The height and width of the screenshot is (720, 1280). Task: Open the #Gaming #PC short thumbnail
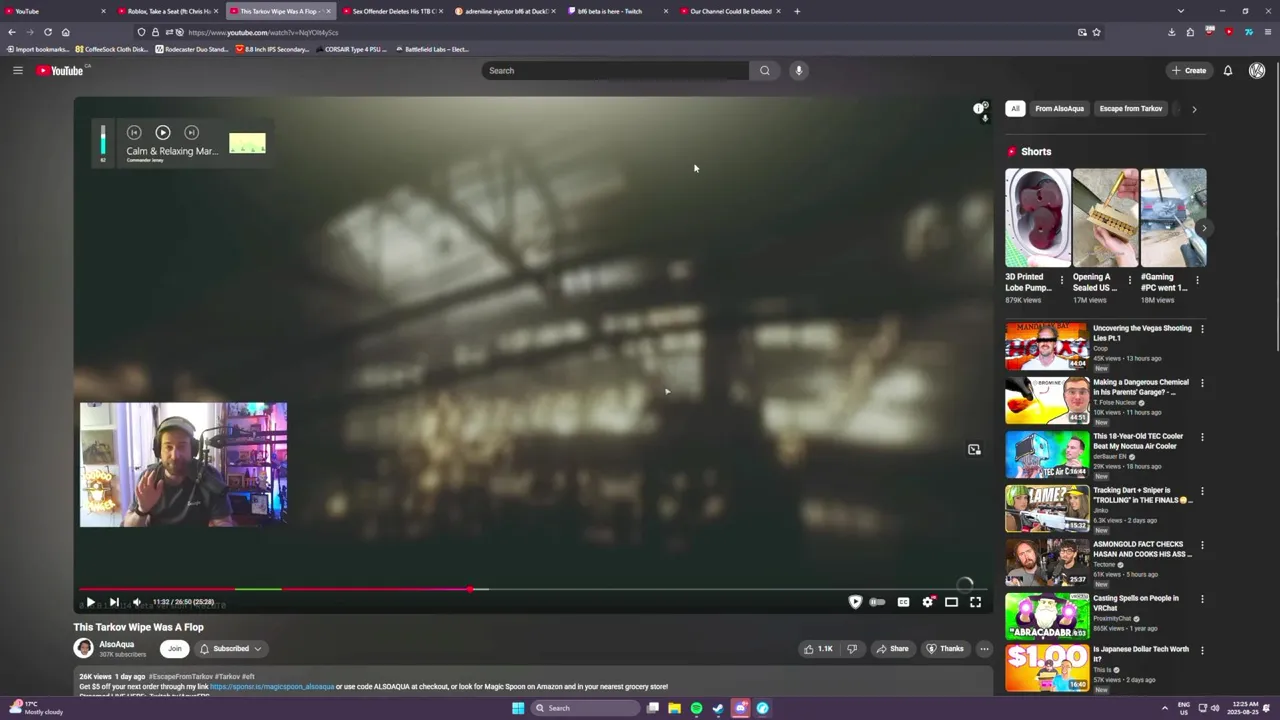(1173, 218)
